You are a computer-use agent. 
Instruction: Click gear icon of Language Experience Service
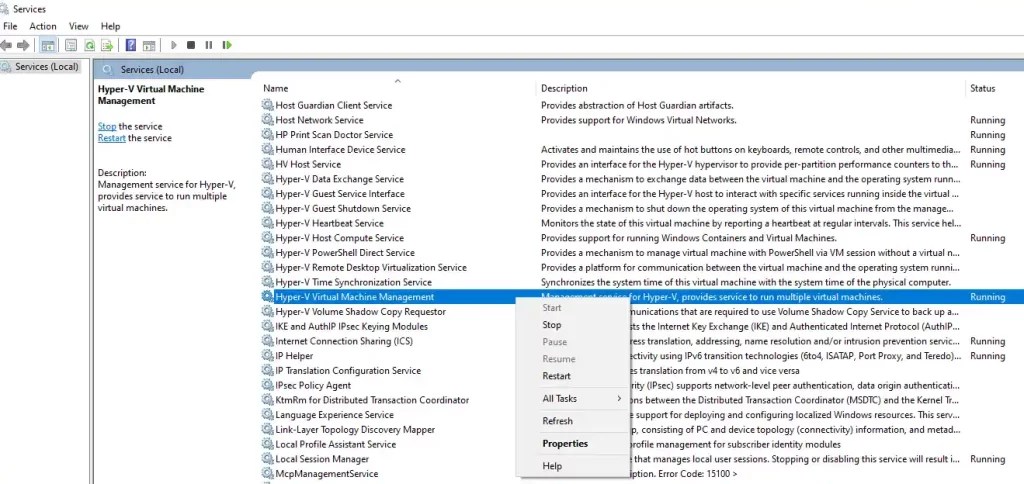pyautogui.click(x=267, y=415)
